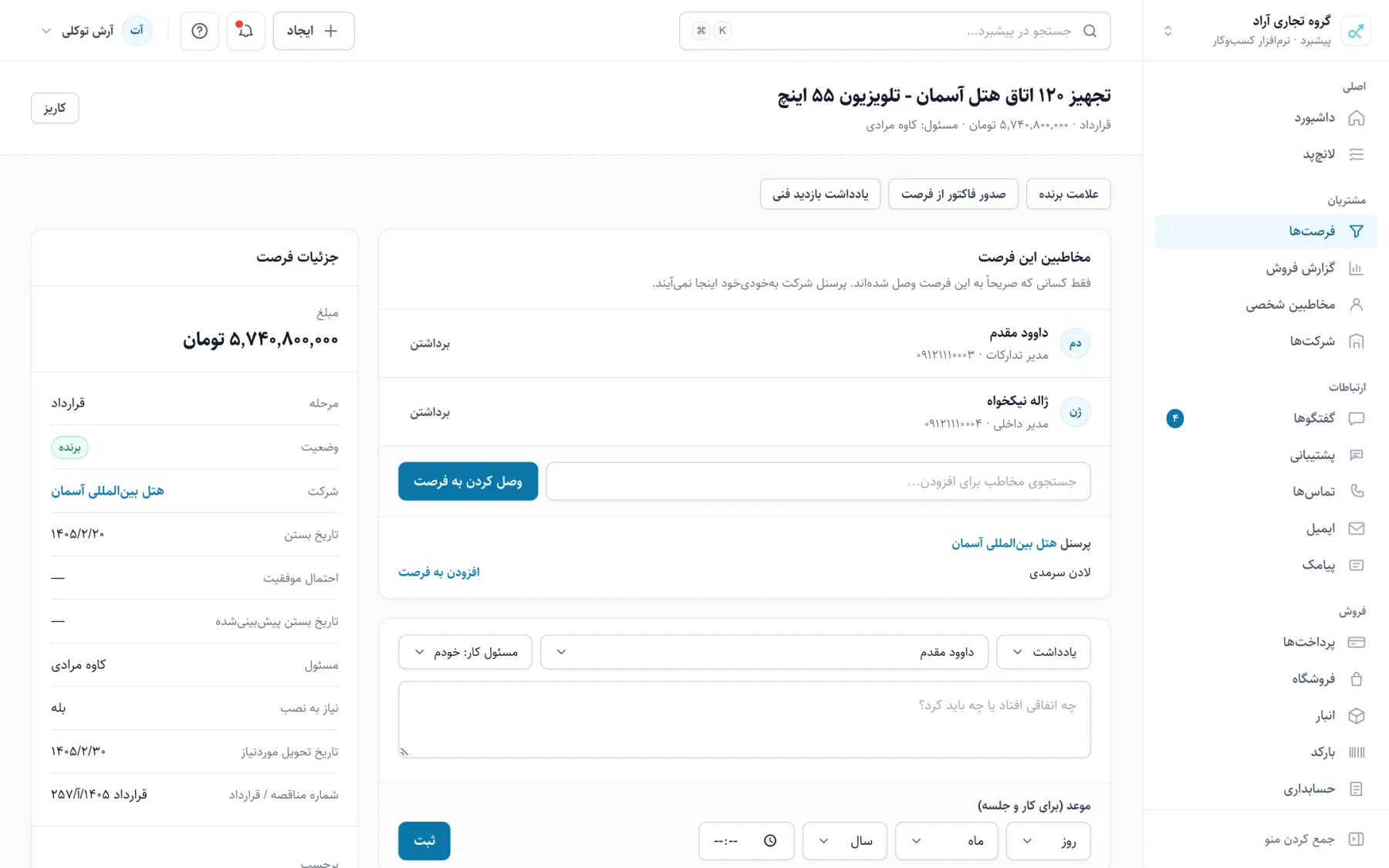Go to شرکت‌ها menu item
The image size is (1389, 868).
pos(1266,341)
